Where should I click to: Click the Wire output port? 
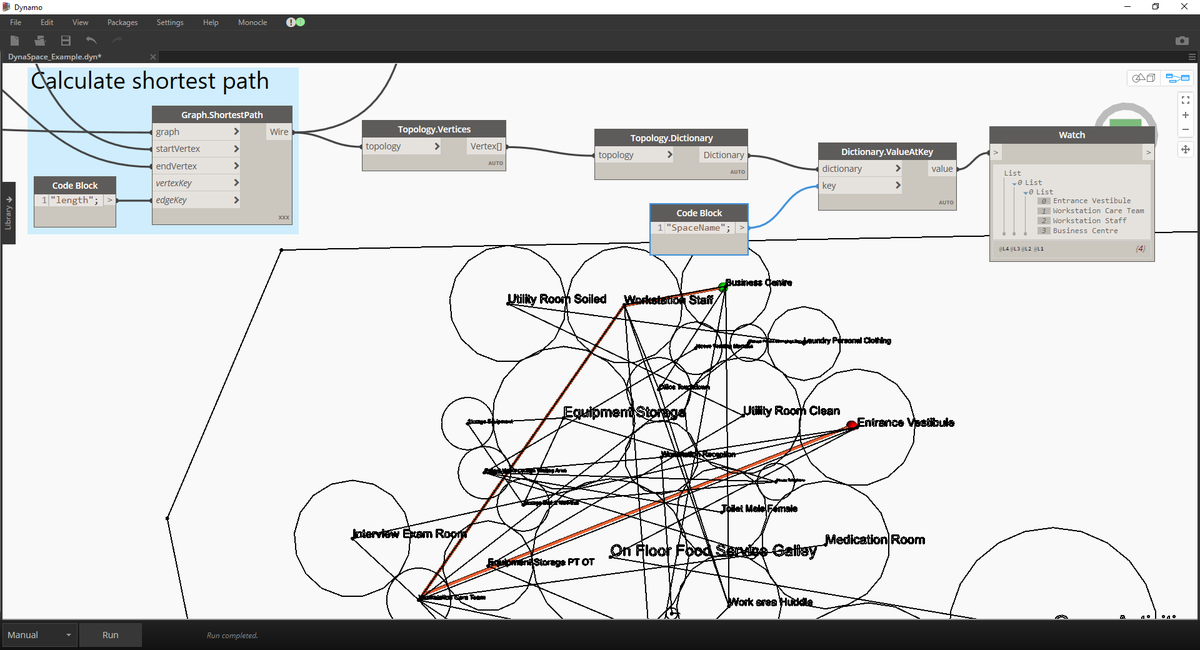coord(279,131)
